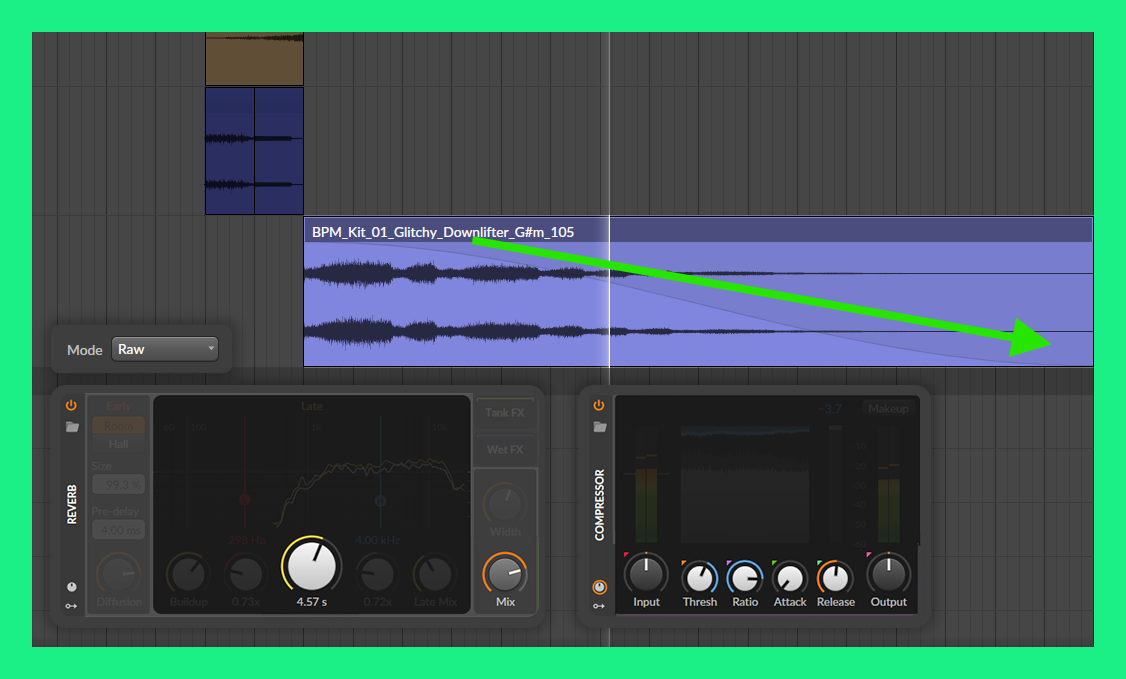Click the Compressor modulator routing icon
Image resolution: width=1126 pixels, height=679 pixels.
point(599,606)
